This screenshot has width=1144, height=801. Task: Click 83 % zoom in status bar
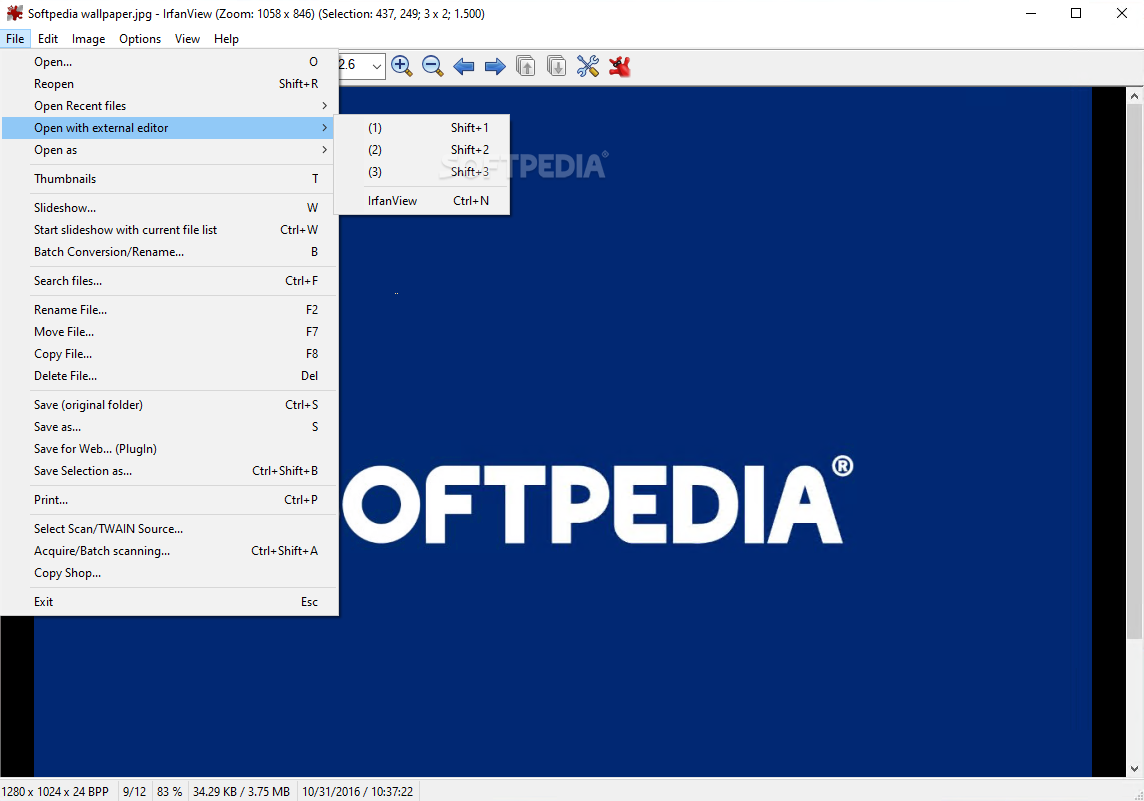click(169, 792)
